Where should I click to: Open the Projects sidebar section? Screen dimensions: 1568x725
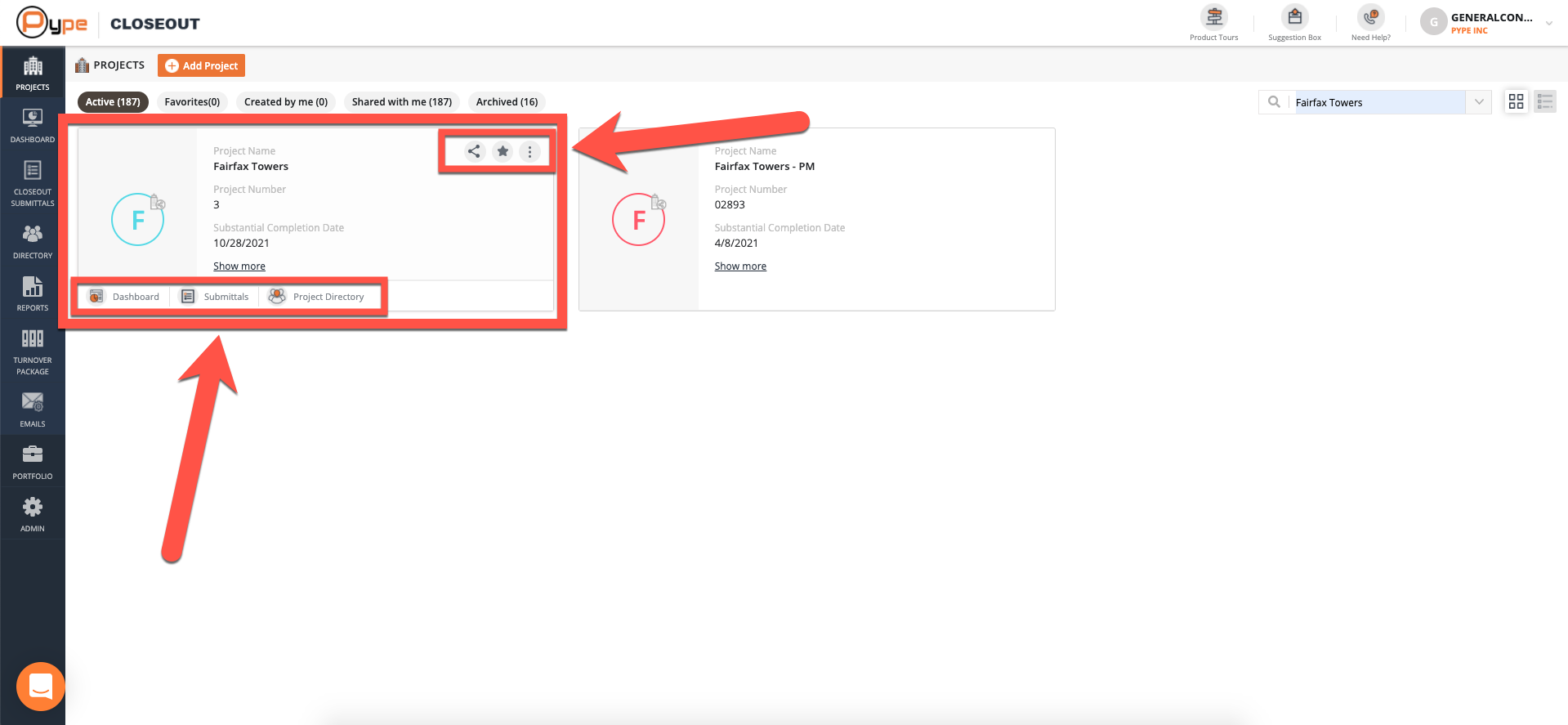[33, 73]
